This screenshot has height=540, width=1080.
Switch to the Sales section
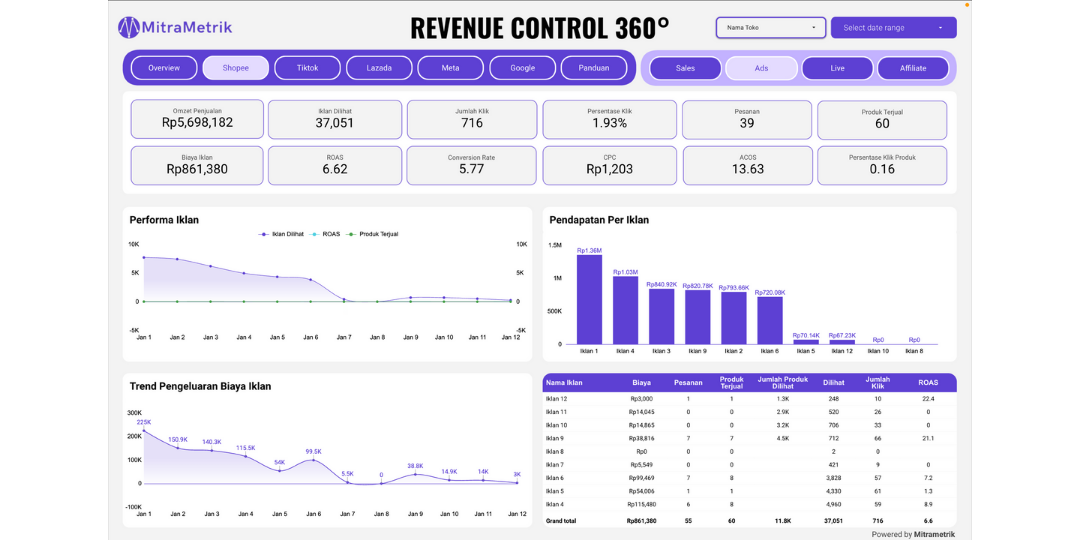tap(685, 68)
